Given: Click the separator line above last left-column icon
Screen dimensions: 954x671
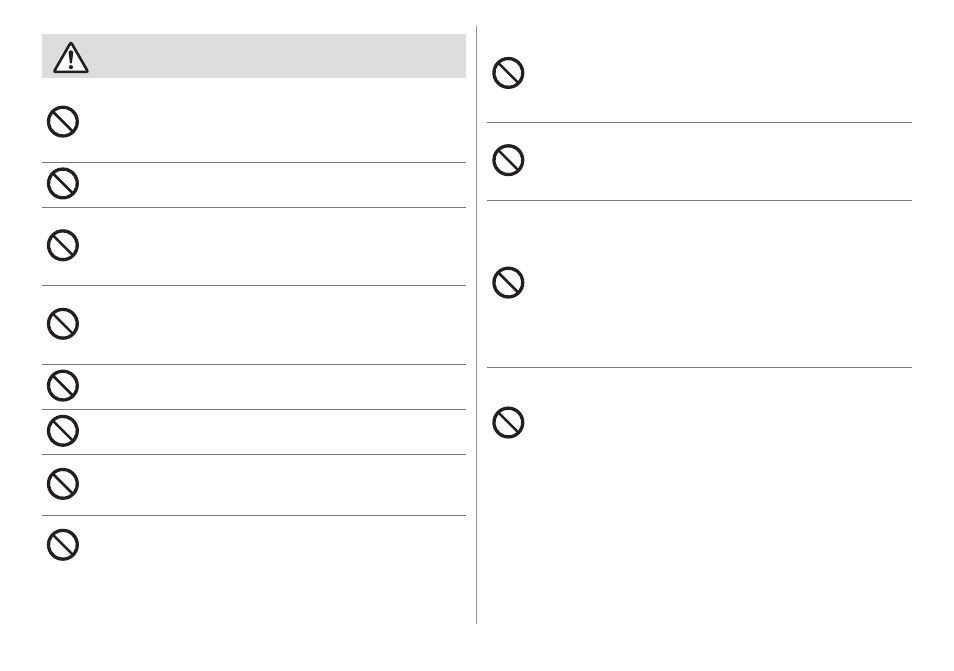Looking at the screenshot, I should pyautogui.click(x=254, y=515).
